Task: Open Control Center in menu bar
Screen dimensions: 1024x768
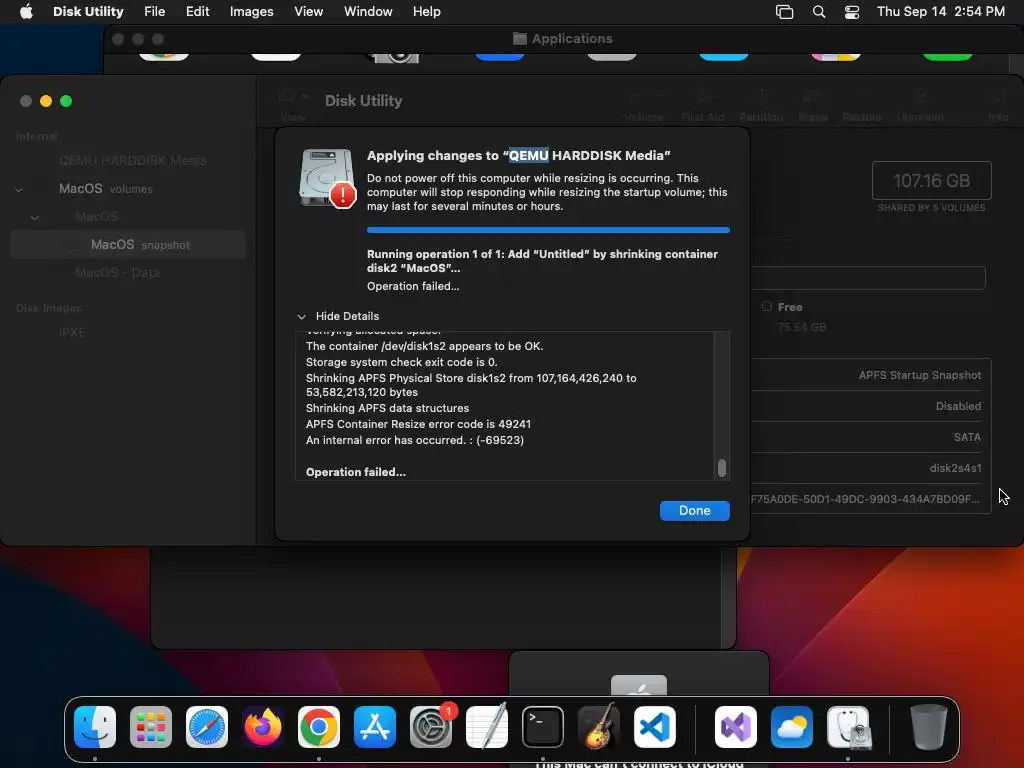Action: [x=852, y=12]
